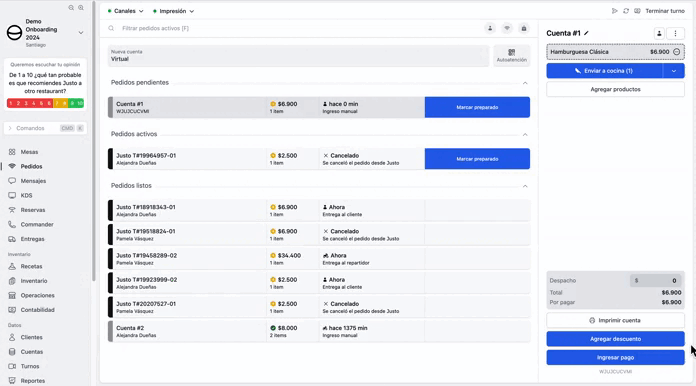This screenshot has height=386, width=696.
Task: Choose red rating 1 in survey scale
Action: 11,103
